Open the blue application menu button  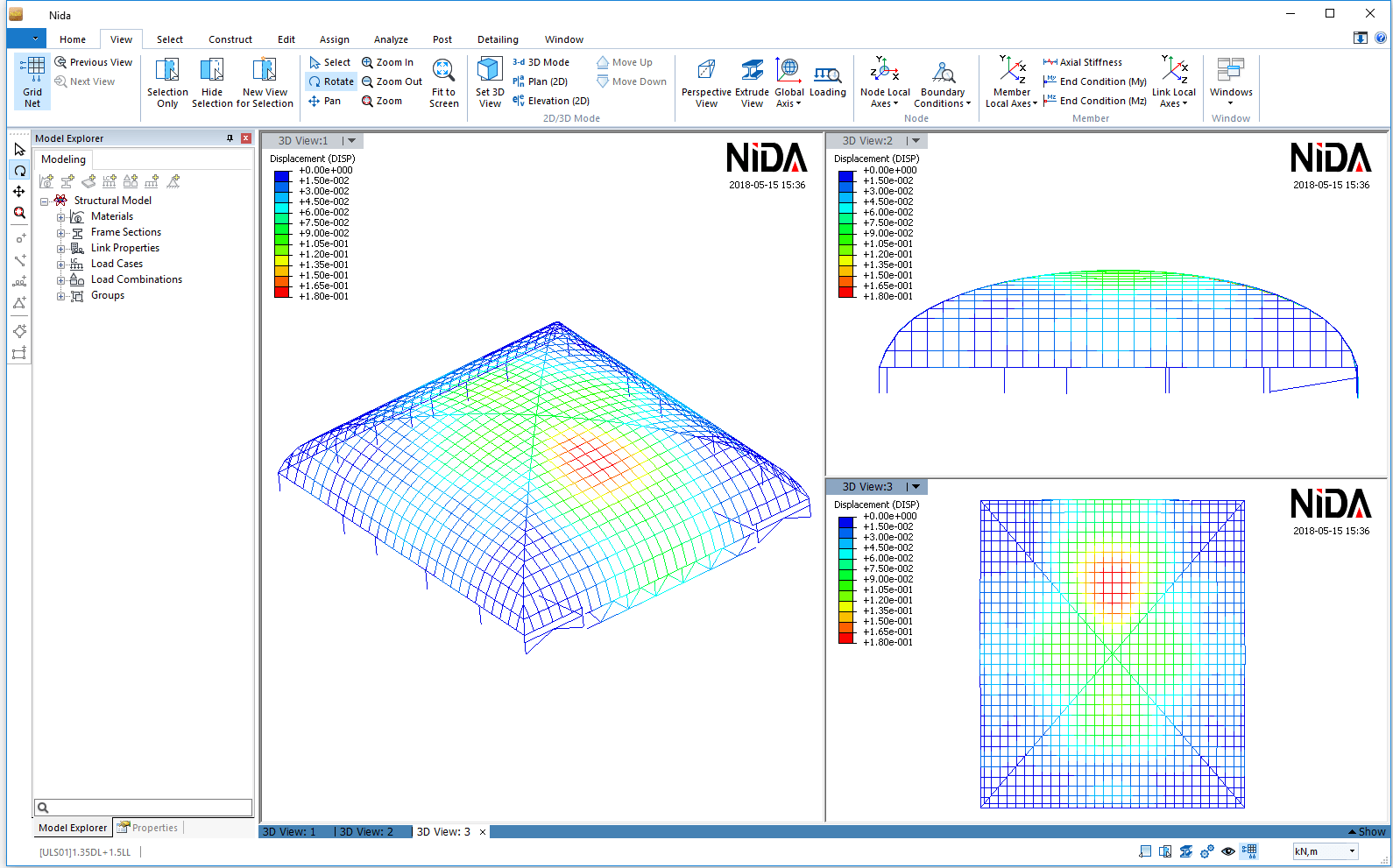tap(27, 39)
